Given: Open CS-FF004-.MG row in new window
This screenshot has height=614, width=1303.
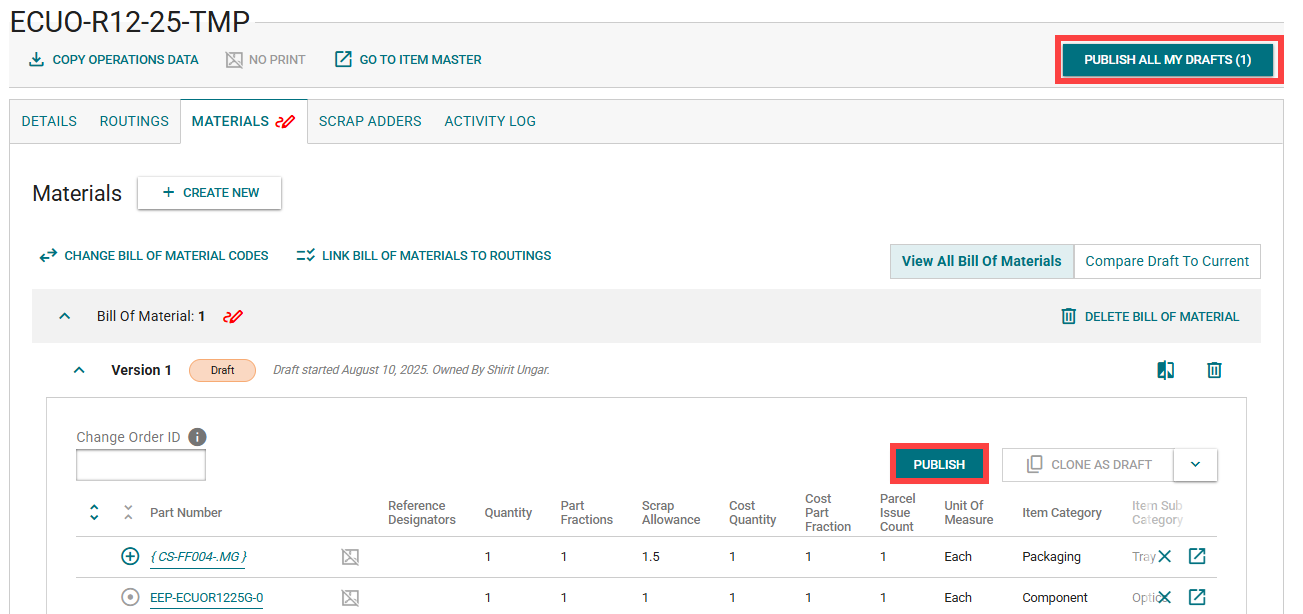Looking at the screenshot, I should pyautogui.click(x=1197, y=556).
